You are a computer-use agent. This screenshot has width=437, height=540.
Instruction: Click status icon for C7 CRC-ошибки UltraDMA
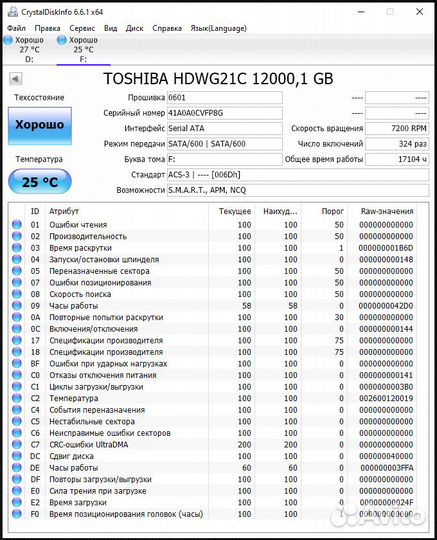17,445
